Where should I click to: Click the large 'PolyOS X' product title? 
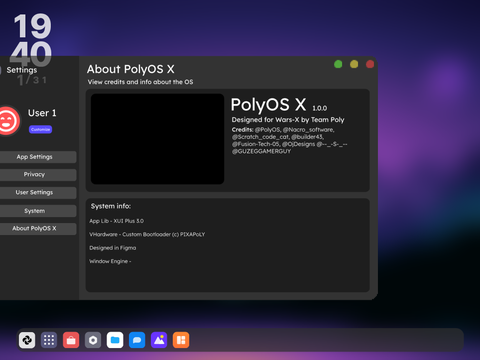268,105
